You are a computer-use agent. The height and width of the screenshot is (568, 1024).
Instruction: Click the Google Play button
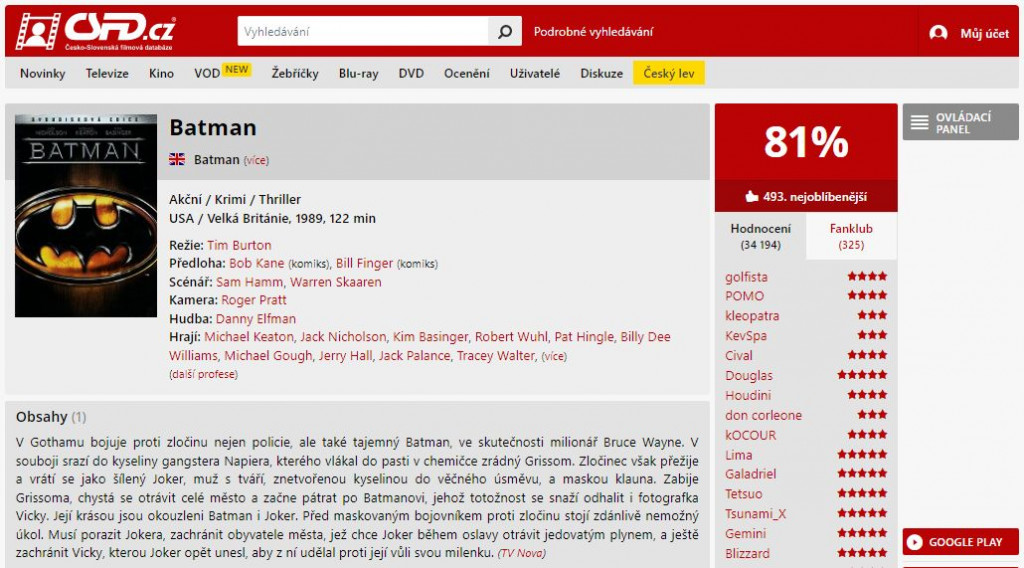(x=961, y=542)
